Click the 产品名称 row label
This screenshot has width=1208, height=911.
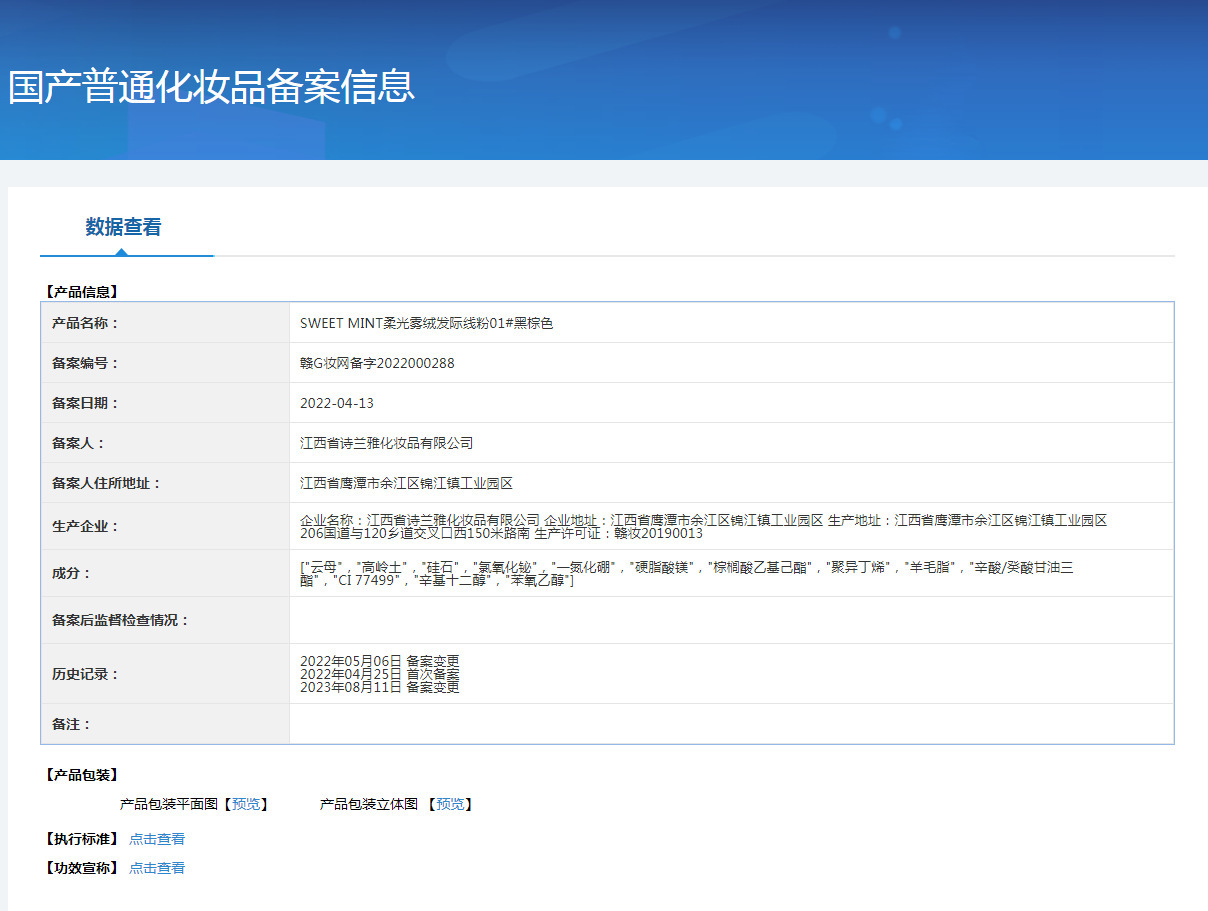85,323
